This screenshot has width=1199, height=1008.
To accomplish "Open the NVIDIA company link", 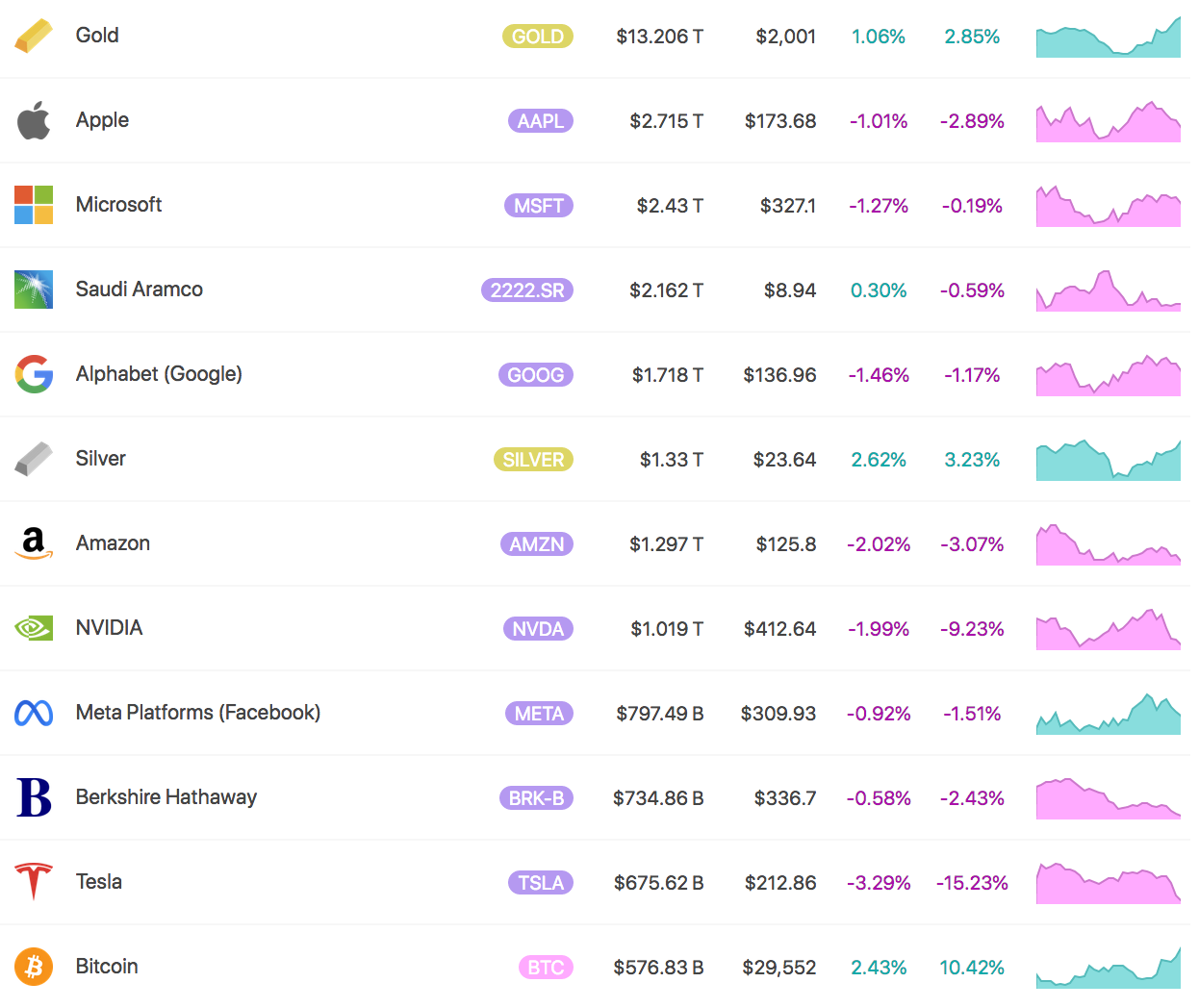I will click(x=109, y=628).
